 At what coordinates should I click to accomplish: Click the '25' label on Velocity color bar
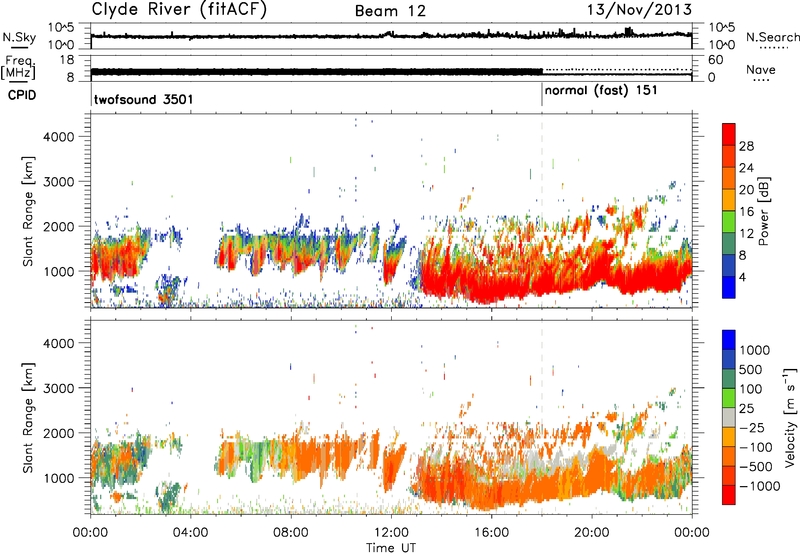747,409
